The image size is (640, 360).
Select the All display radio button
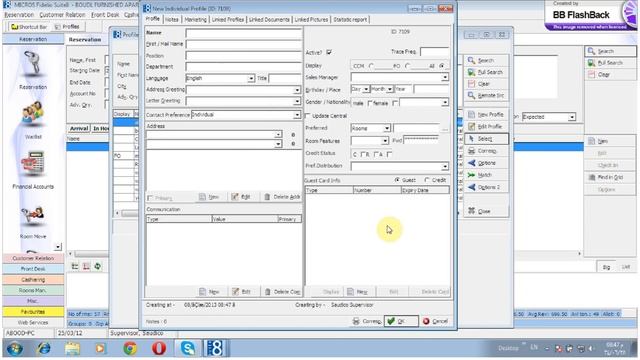pyautogui.click(x=442, y=66)
